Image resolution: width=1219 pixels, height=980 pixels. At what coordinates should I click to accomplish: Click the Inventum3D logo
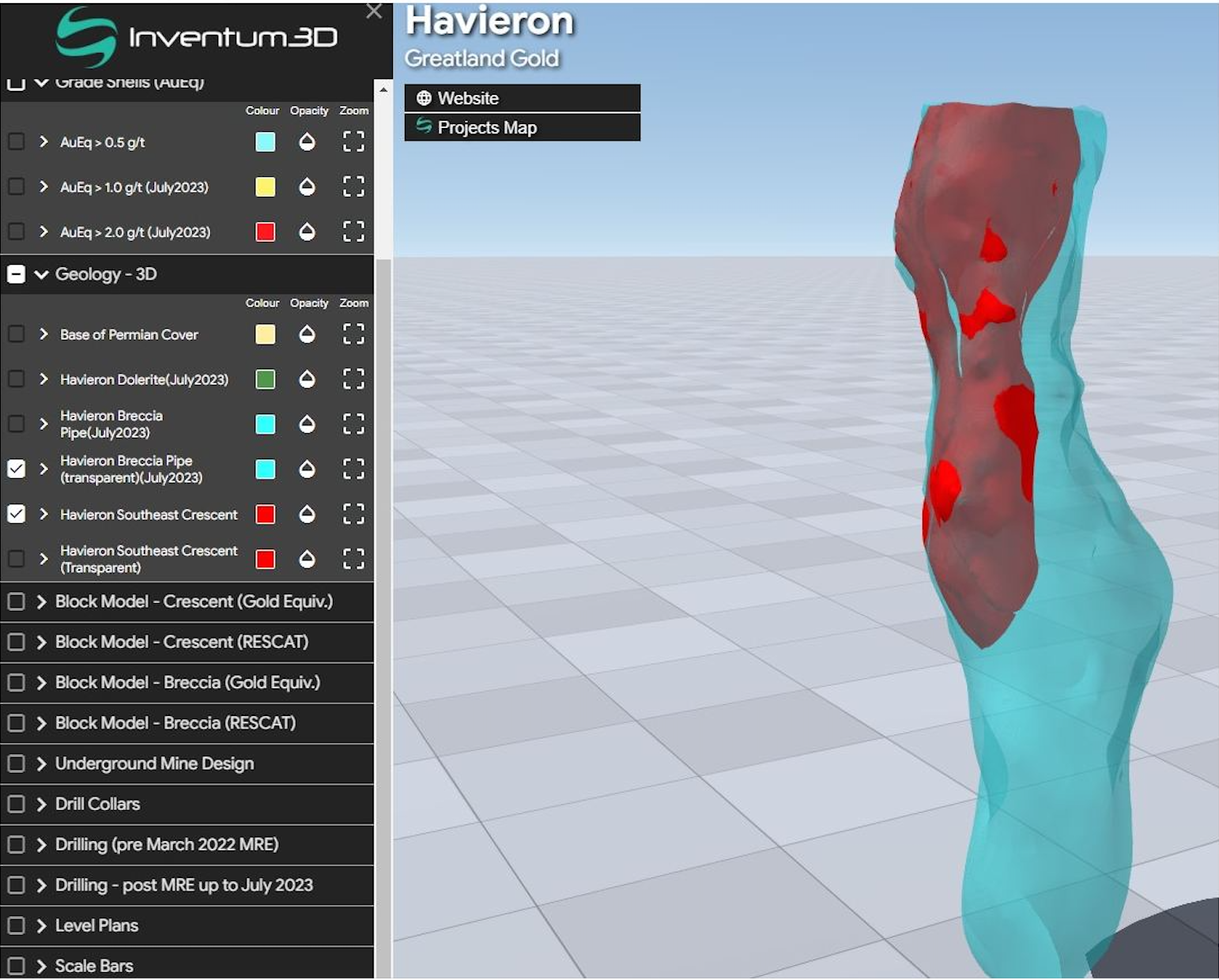pyautogui.click(x=197, y=36)
